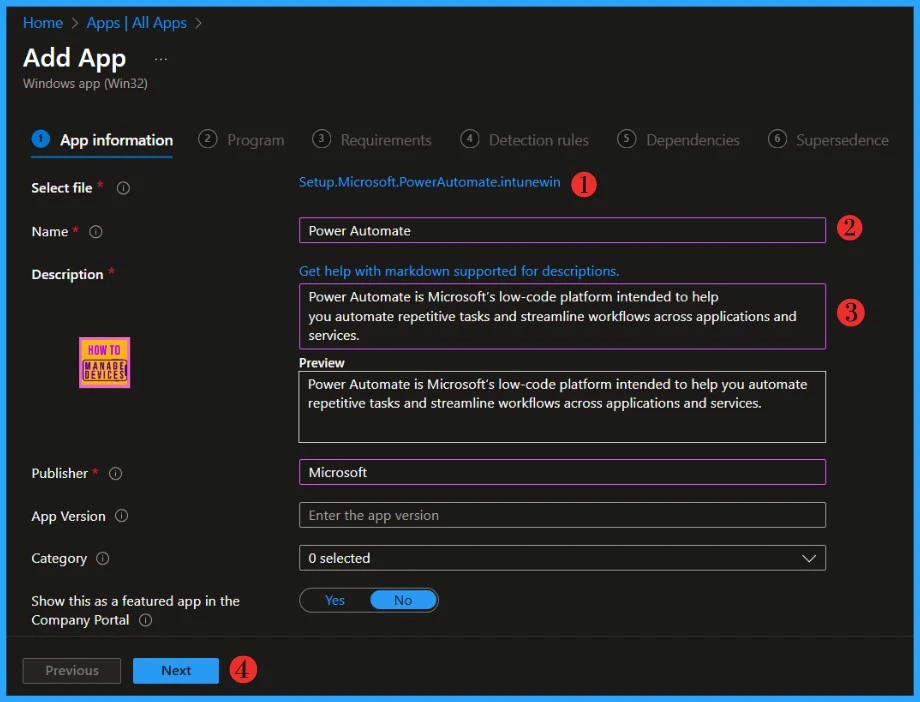This screenshot has height=702, width=920.
Task: Select the Detection rules tab
Action: (x=525, y=140)
